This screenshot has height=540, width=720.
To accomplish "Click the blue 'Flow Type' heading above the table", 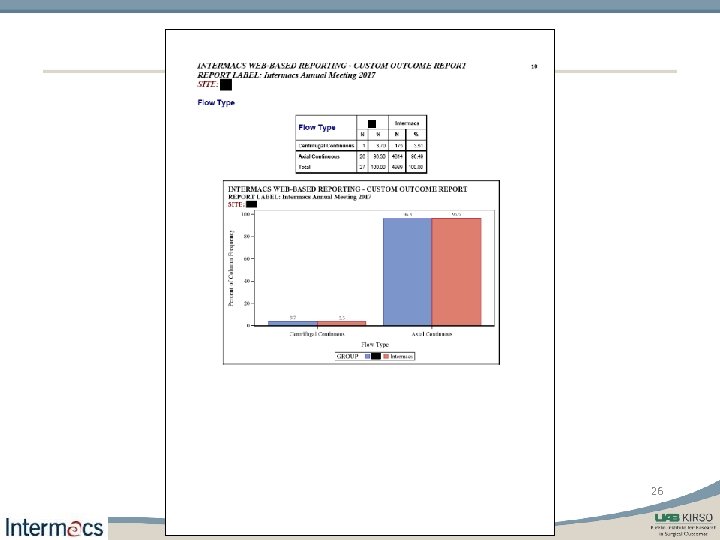I will pos(216,102).
